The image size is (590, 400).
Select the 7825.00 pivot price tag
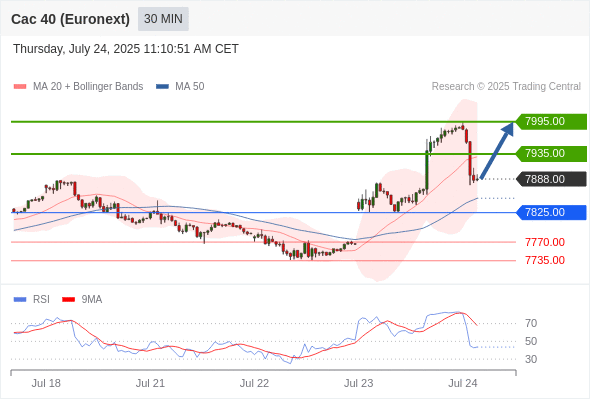[x=551, y=213]
